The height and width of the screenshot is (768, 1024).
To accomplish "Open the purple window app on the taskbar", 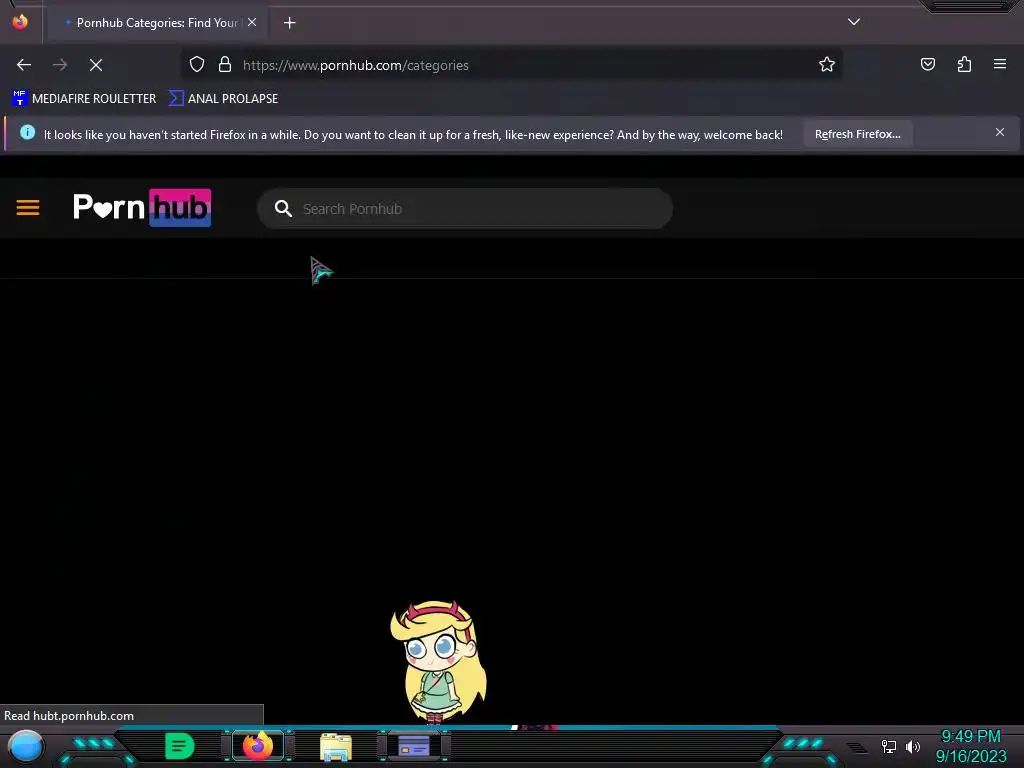I will (414, 746).
